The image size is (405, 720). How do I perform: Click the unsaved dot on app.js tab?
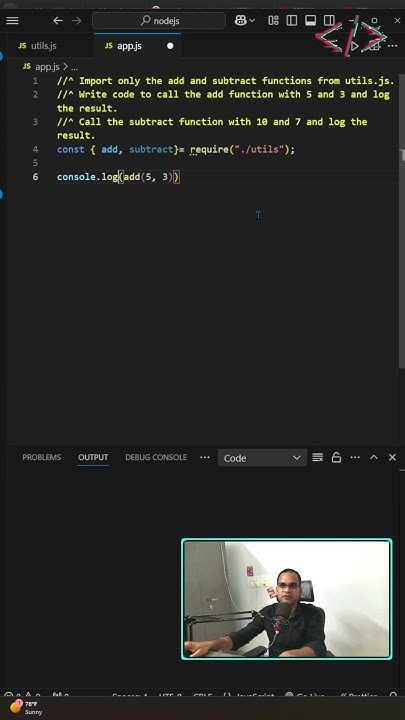click(170, 46)
